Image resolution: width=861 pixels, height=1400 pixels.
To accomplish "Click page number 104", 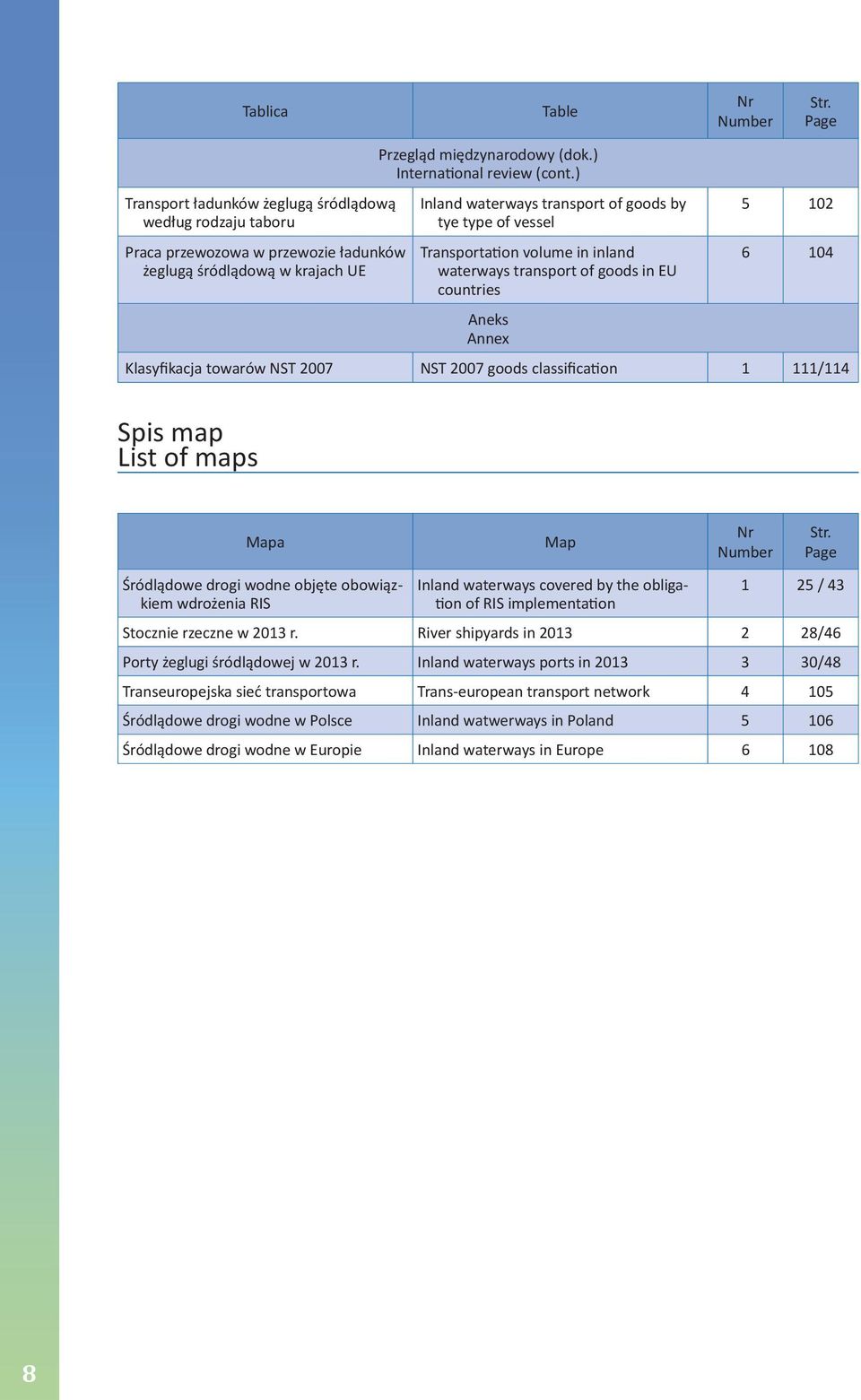I will (x=821, y=252).
